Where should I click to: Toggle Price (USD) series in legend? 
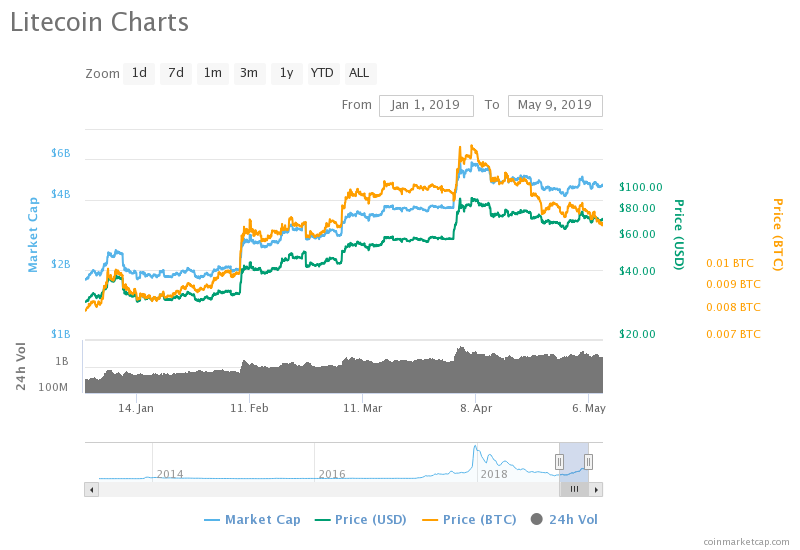click(361, 520)
